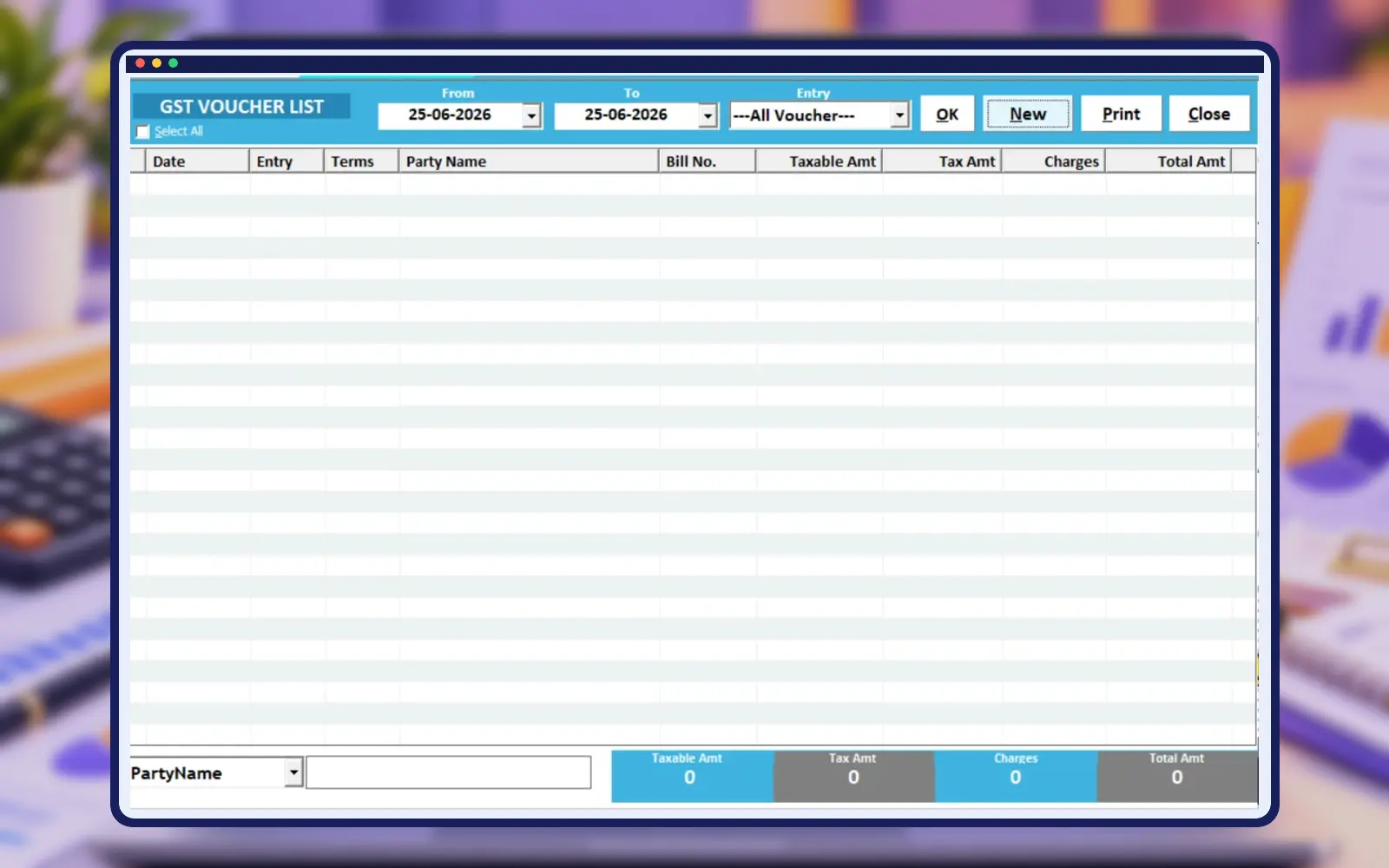Image resolution: width=1389 pixels, height=868 pixels.
Task: Click the GST VOUCHER LIST title
Action: [241, 106]
